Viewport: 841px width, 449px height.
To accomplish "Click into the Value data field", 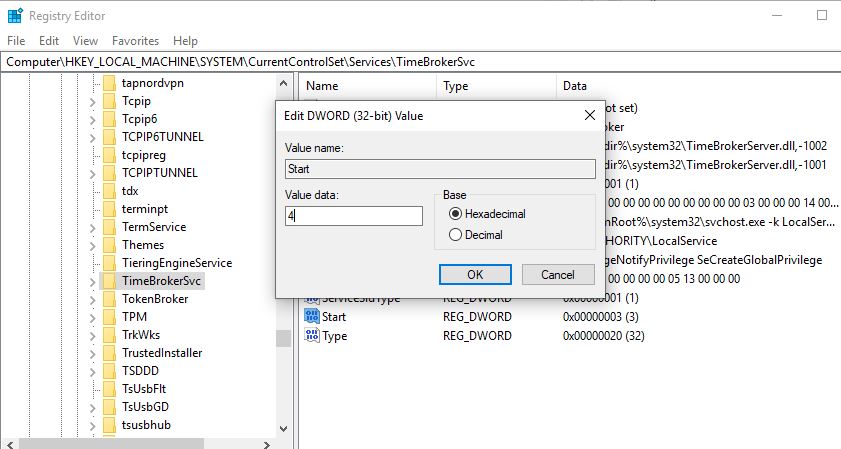I will pos(353,216).
